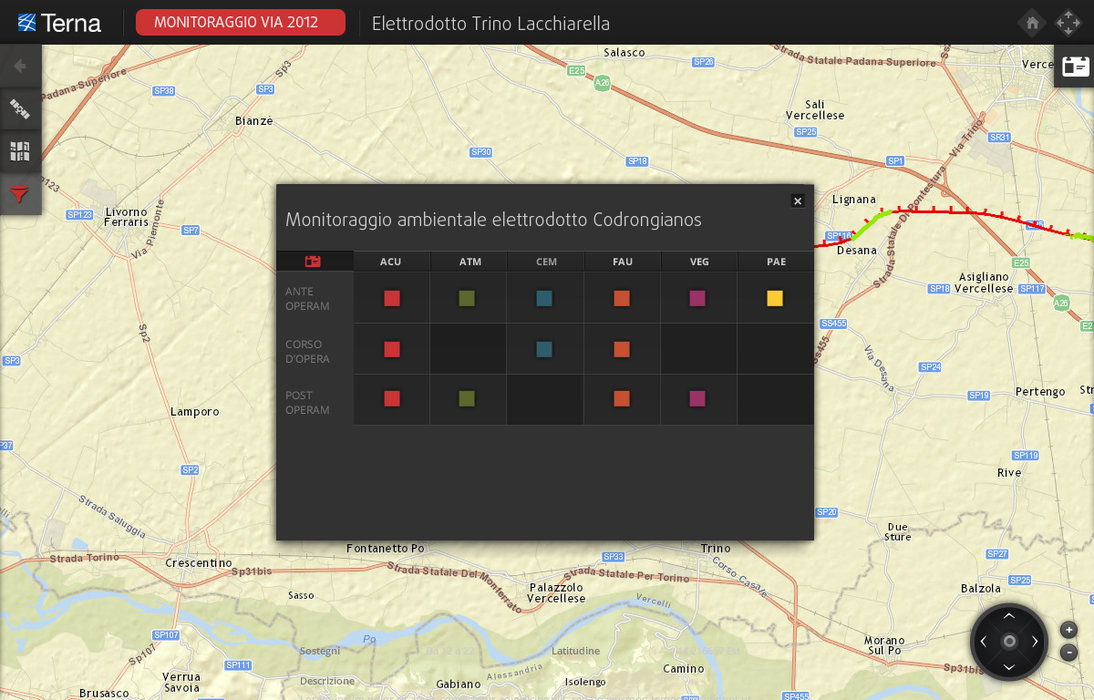Screen dimensions: 1094x700
Task: Zoom out with the minus button
Action: (x=1068, y=653)
